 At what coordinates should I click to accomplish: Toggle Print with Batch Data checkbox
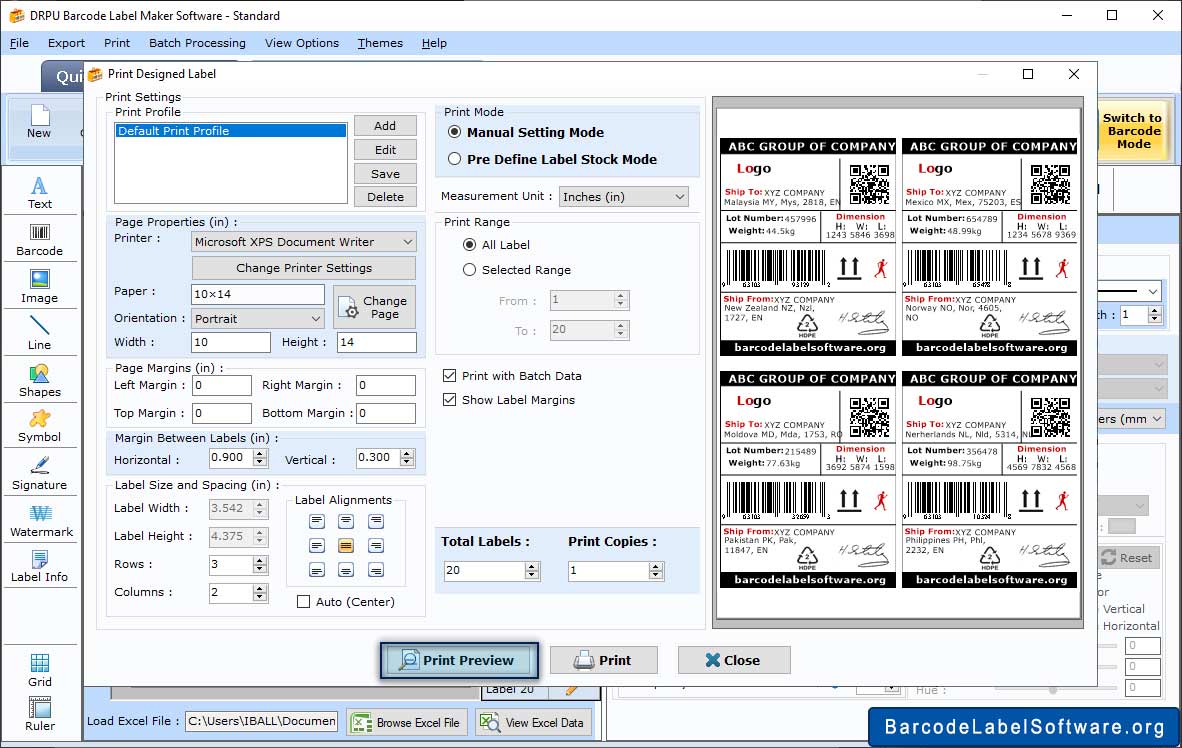(449, 376)
